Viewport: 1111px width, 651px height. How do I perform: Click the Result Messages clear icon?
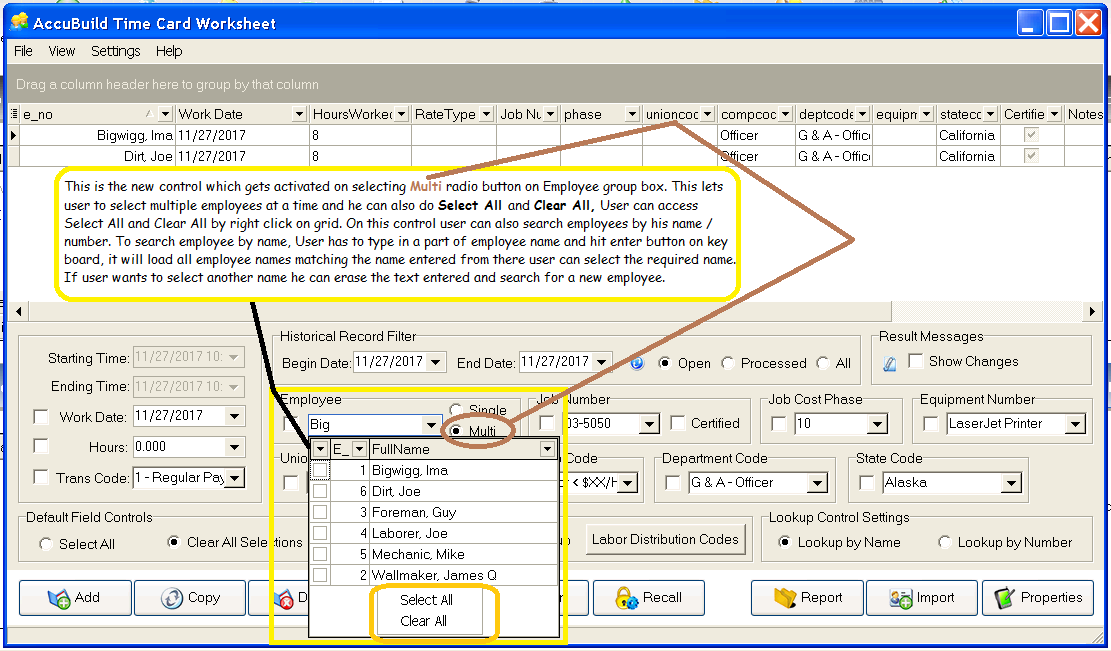[x=890, y=363]
